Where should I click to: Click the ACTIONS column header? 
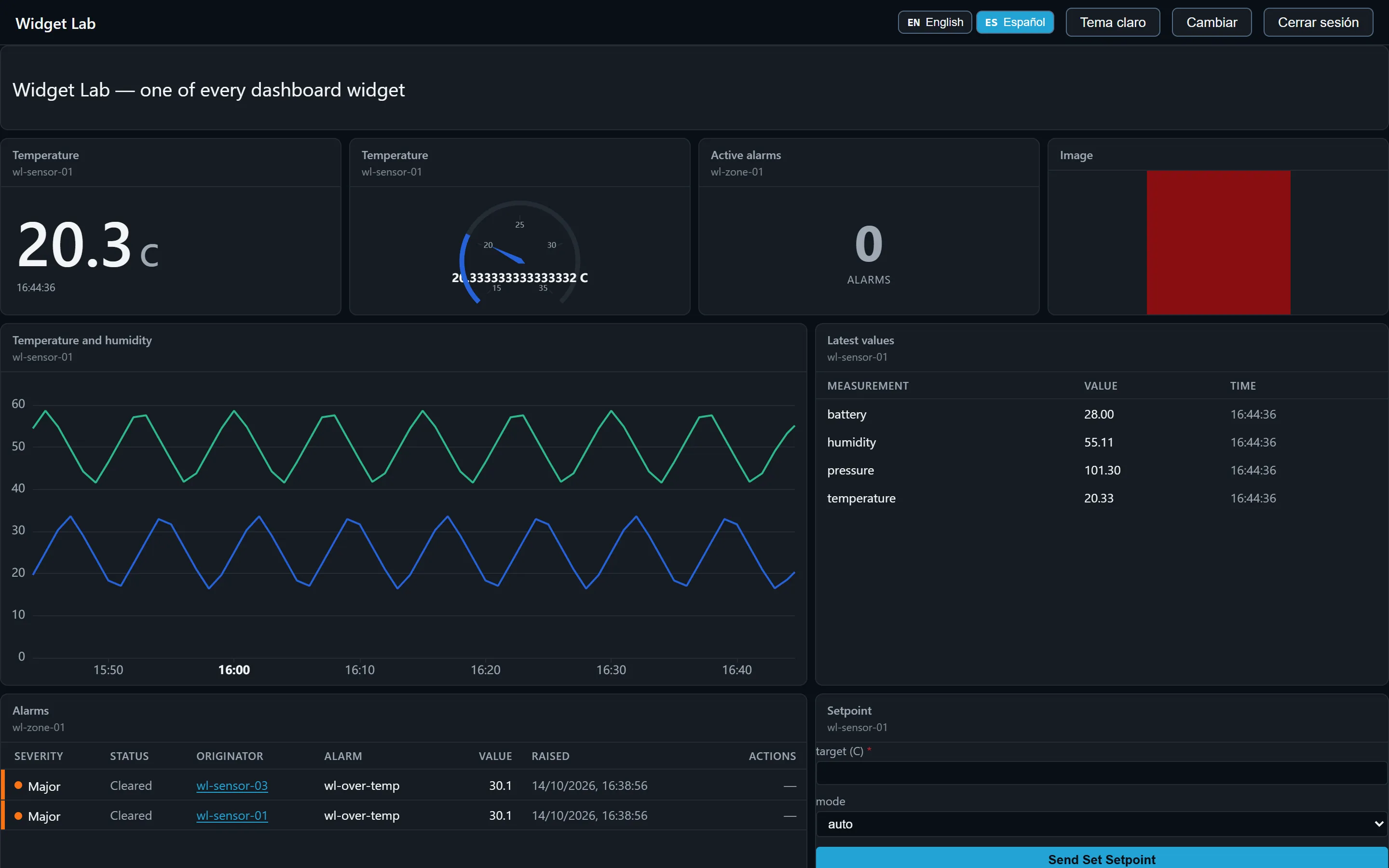tap(772, 756)
